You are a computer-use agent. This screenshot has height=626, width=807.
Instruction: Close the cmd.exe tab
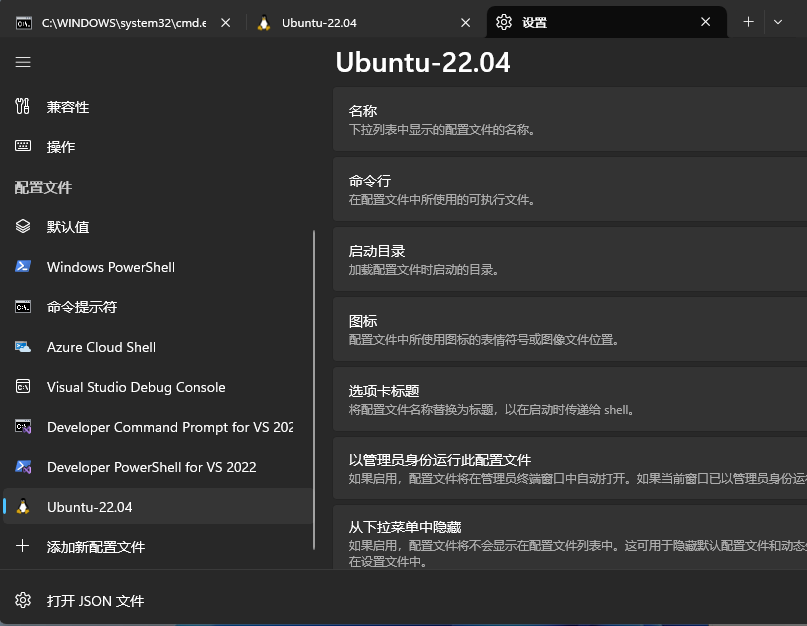[x=225, y=23]
